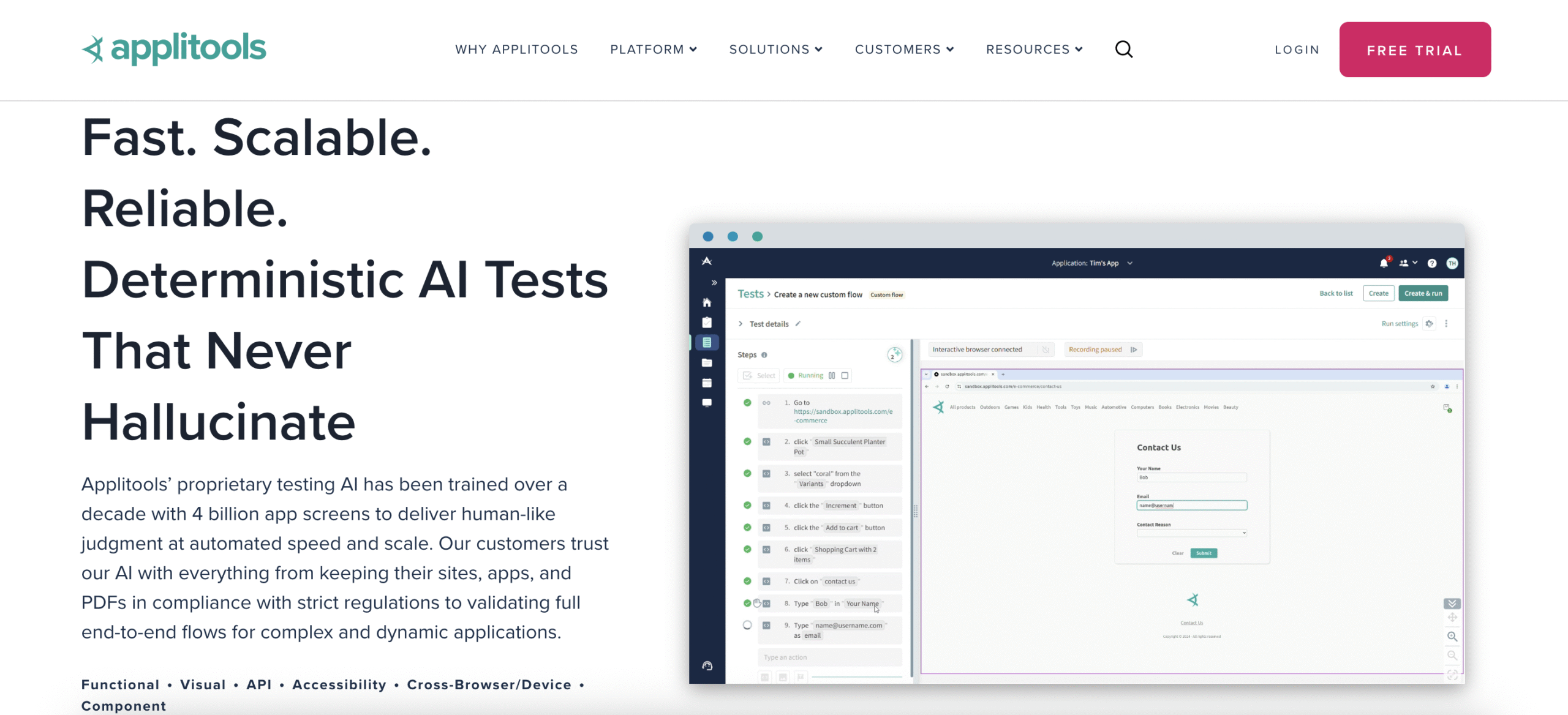Click the Select steps checkbox button
The image size is (1568, 715).
tap(759, 376)
